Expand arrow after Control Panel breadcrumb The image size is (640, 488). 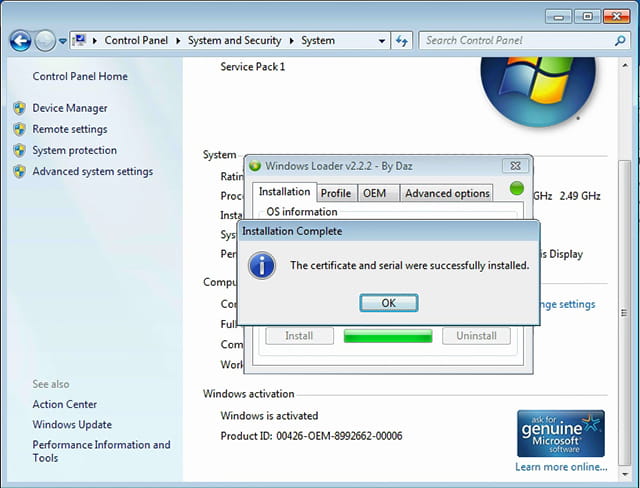coord(178,40)
